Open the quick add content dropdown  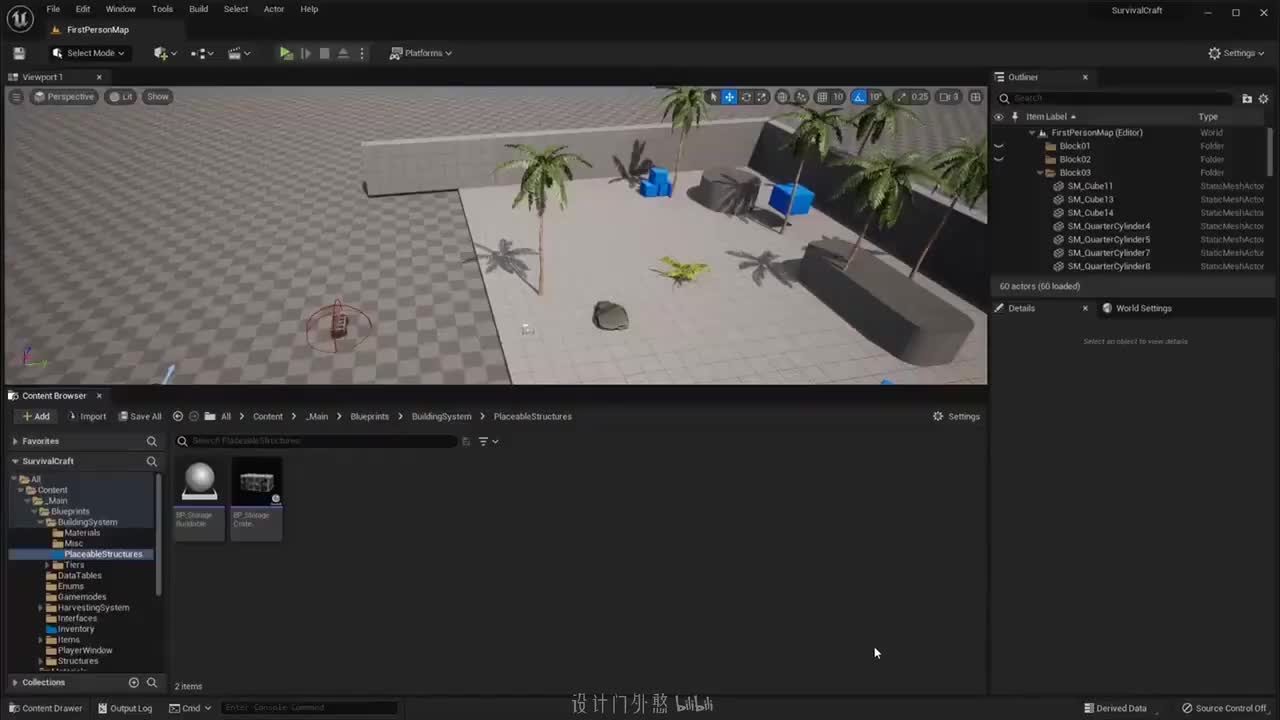pos(165,53)
